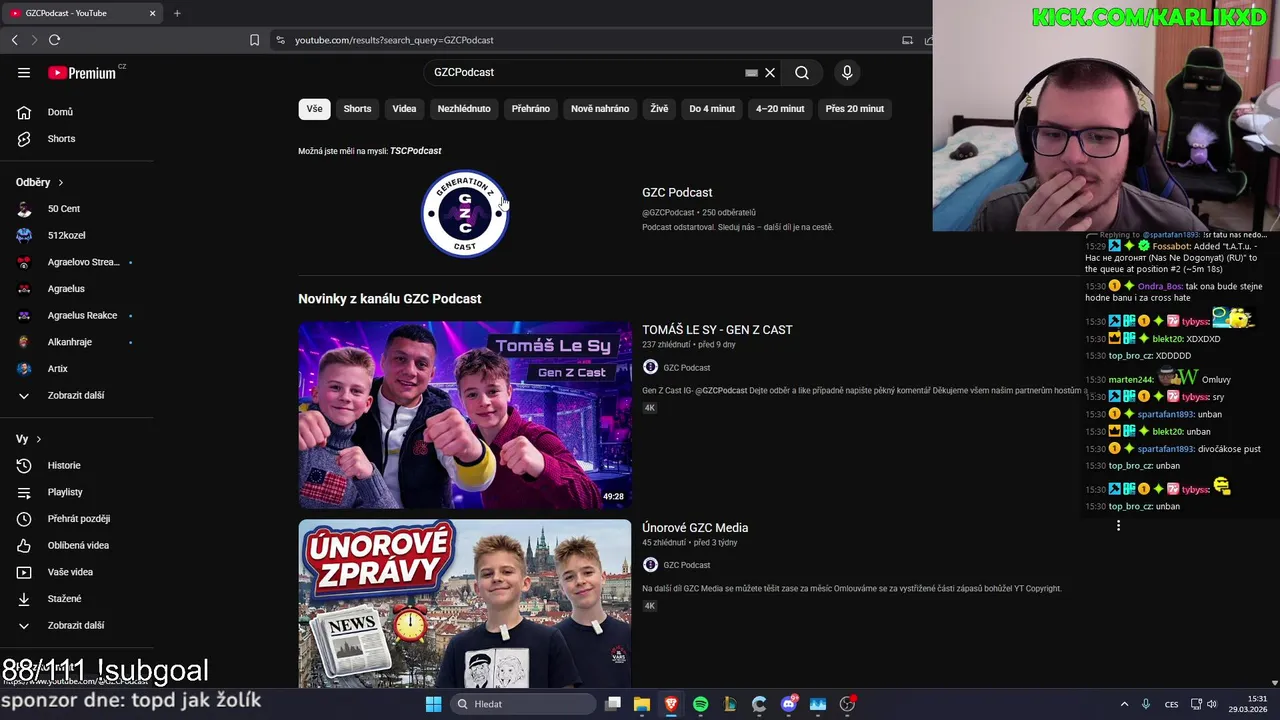The width and height of the screenshot is (1280, 720).
Task: Open Discord from the taskbar
Action: pyautogui.click(x=789, y=704)
